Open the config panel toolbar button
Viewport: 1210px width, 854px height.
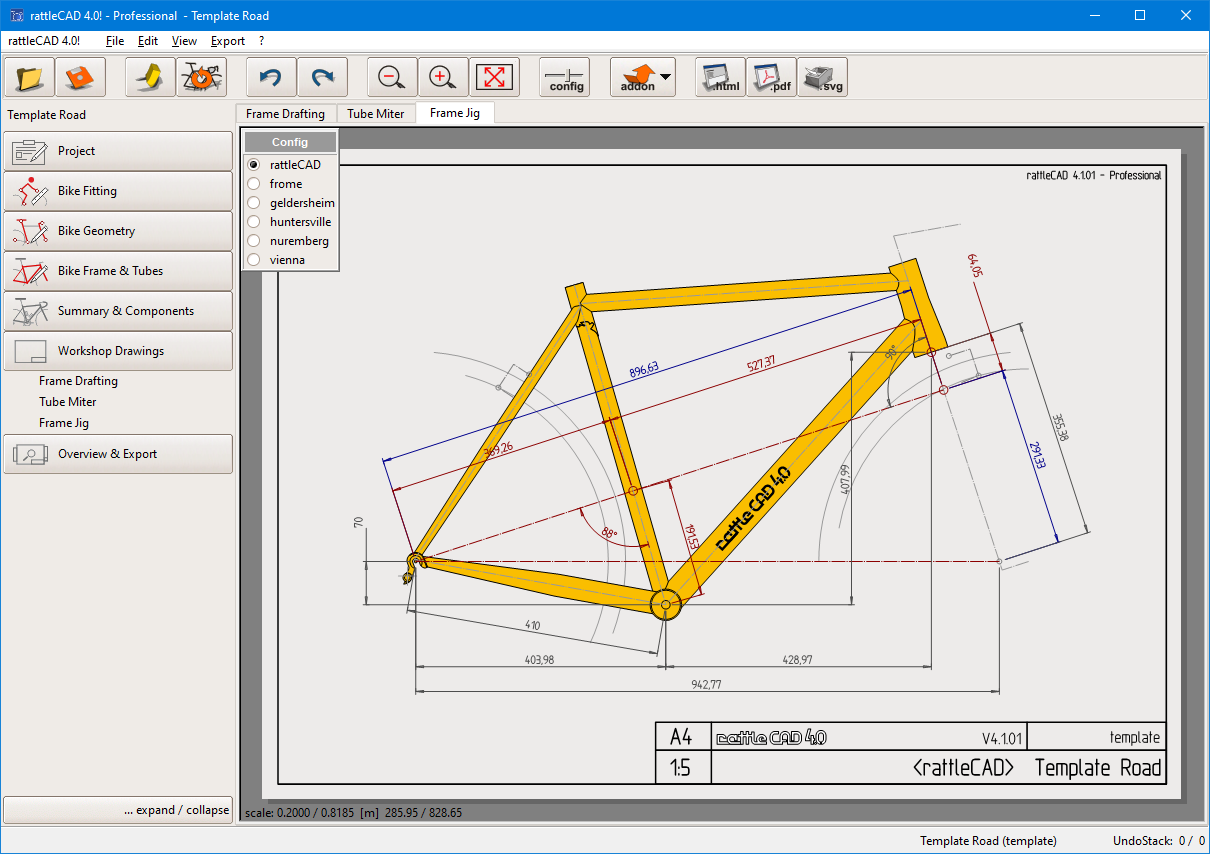click(566, 77)
